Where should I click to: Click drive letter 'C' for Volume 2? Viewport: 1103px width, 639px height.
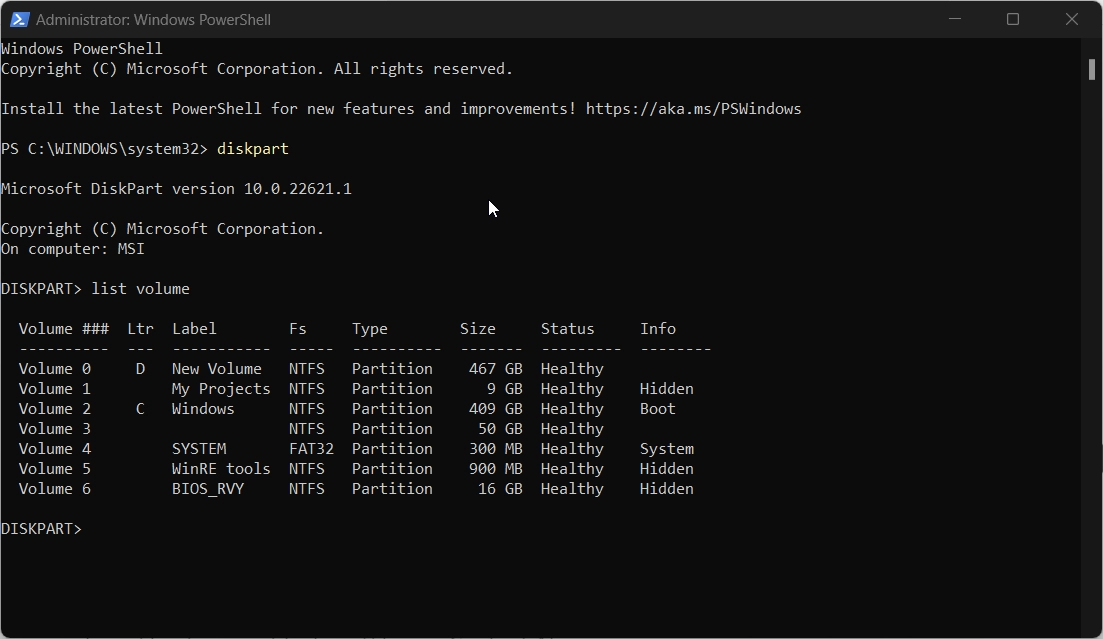click(140, 409)
